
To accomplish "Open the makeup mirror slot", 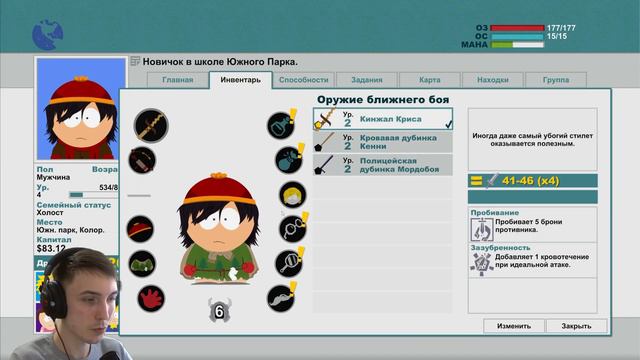I will 289,264.
